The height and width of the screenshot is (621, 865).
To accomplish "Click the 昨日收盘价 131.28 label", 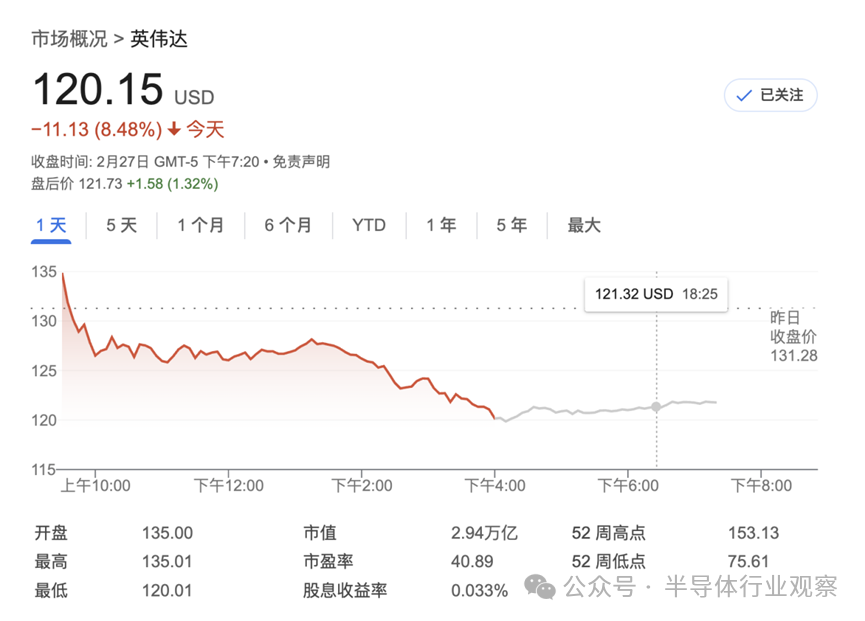I will (793, 336).
